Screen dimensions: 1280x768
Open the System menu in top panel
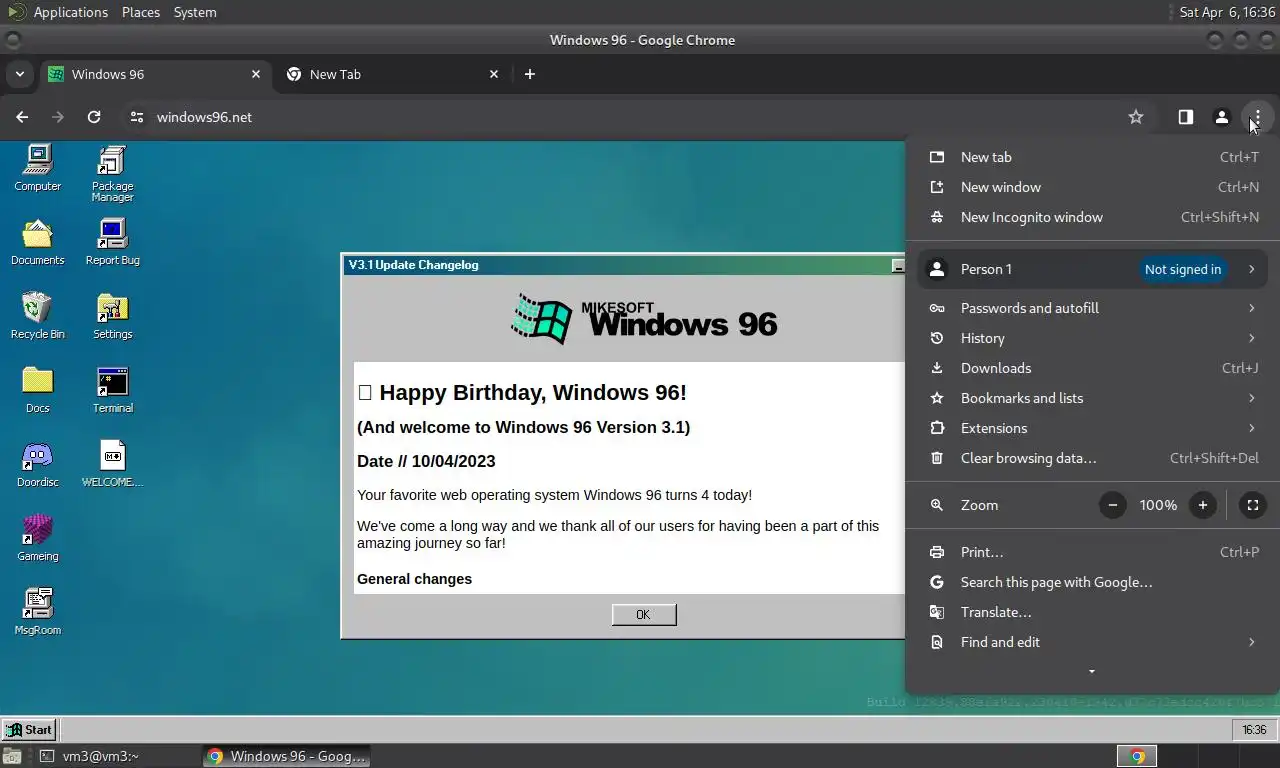[x=195, y=12]
